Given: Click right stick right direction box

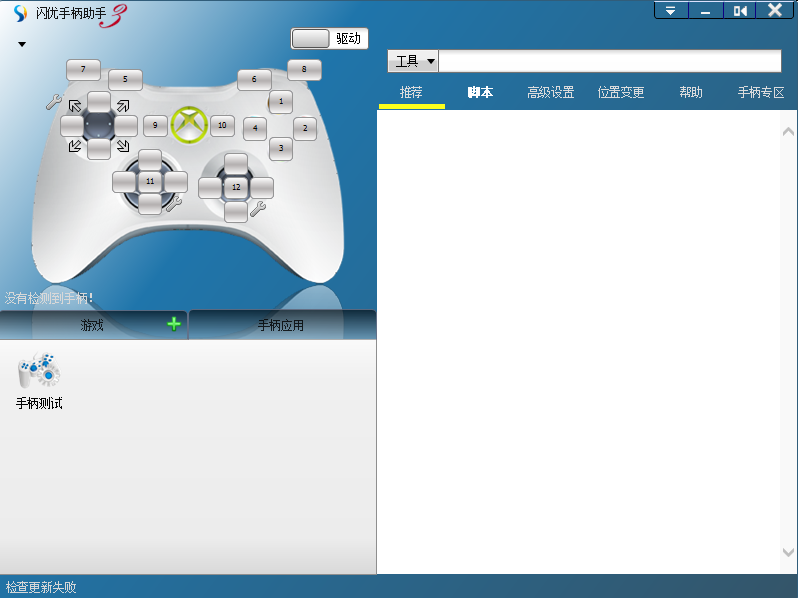Looking at the screenshot, I should coord(262,188).
